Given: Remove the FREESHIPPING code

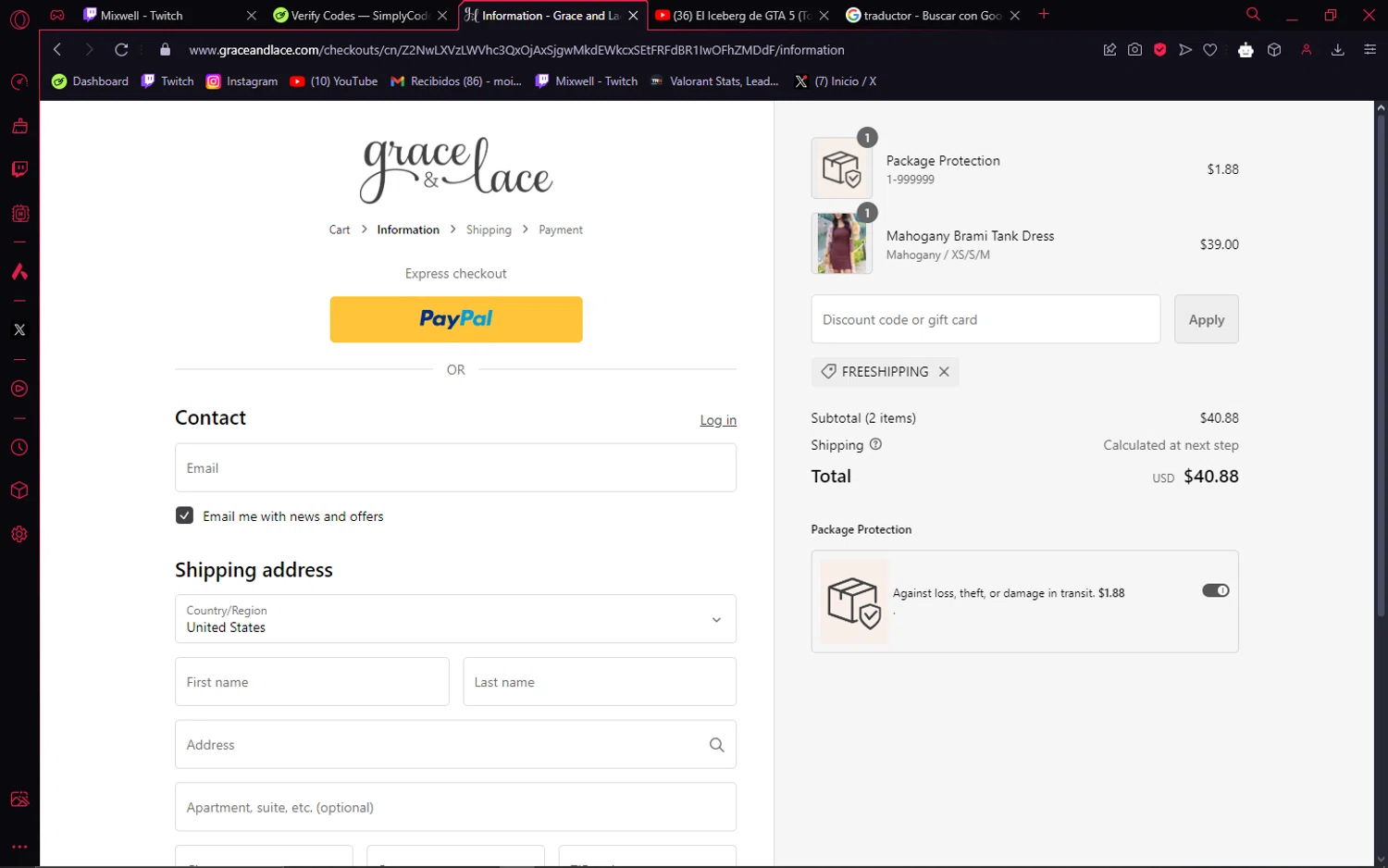Looking at the screenshot, I should [944, 371].
